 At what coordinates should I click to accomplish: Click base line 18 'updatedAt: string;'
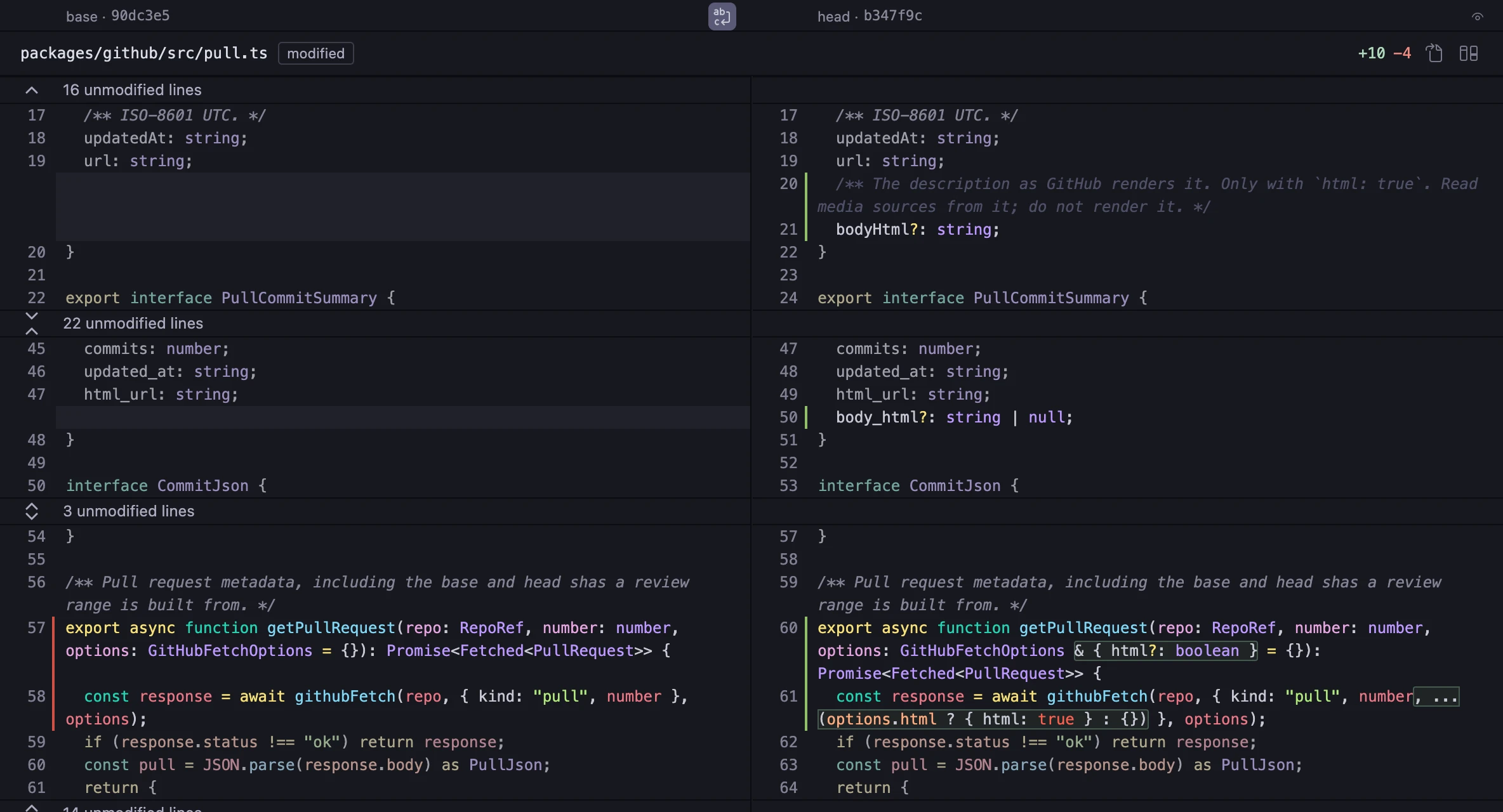coord(166,138)
